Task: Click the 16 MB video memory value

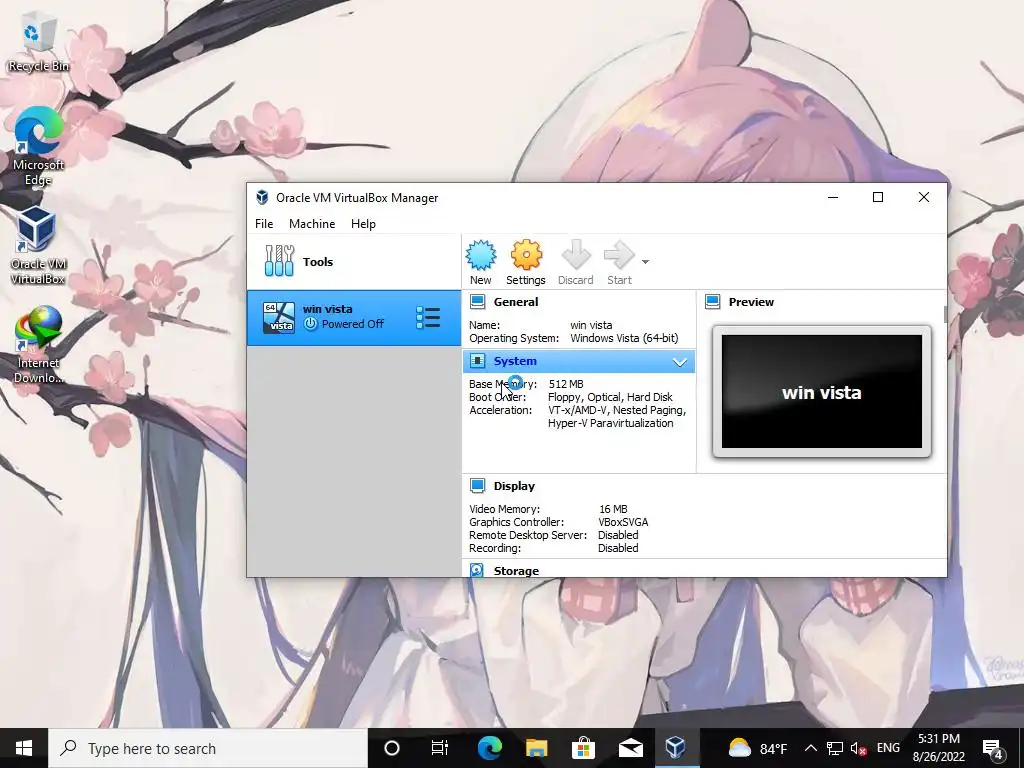Action: pyautogui.click(x=613, y=509)
